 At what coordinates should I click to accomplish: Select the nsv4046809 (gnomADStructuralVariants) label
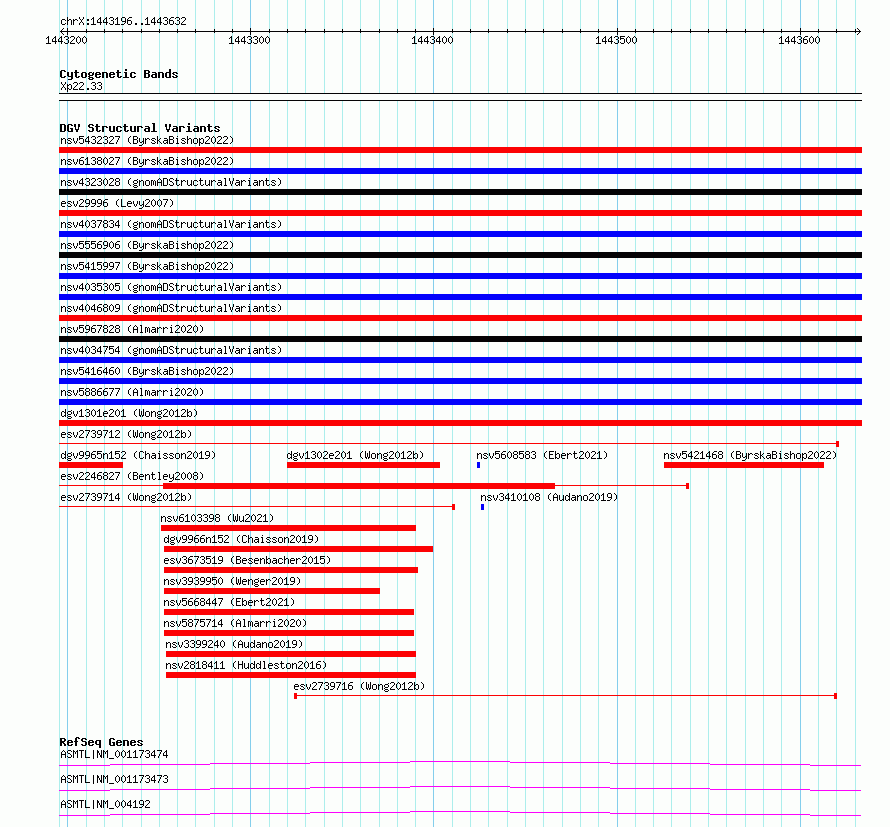171,308
